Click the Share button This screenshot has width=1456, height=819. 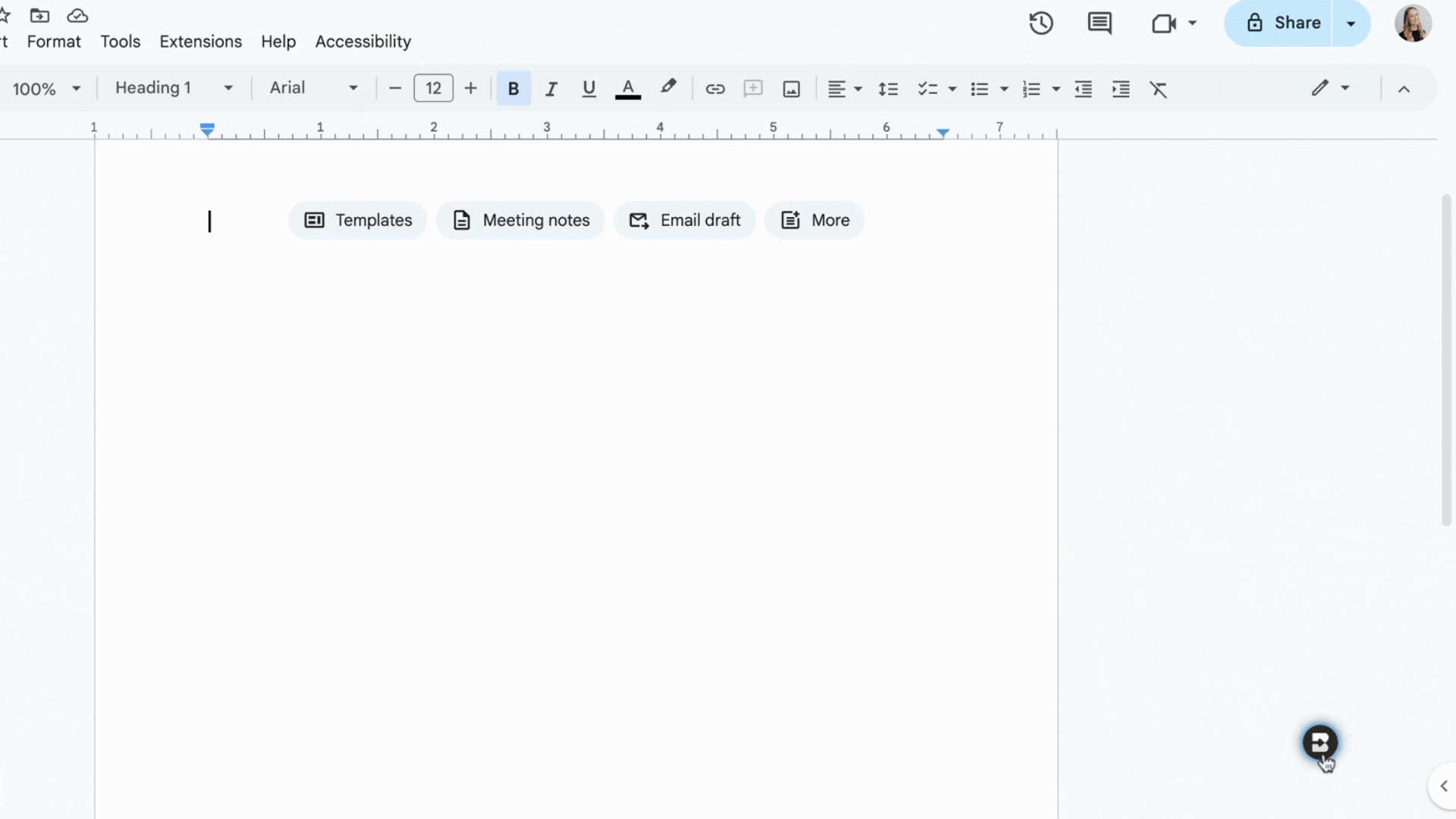(x=1284, y=23)
